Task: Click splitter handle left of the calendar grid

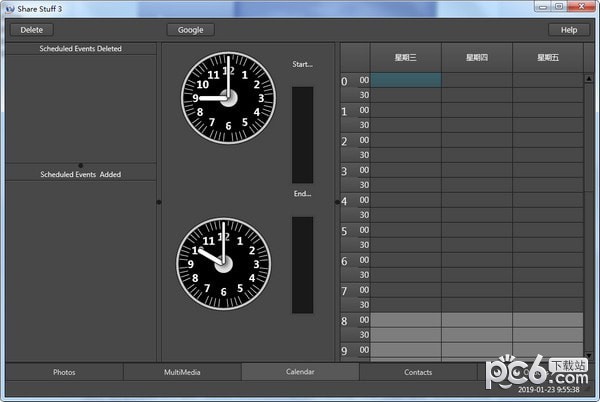Action: [x=336, y=202]
